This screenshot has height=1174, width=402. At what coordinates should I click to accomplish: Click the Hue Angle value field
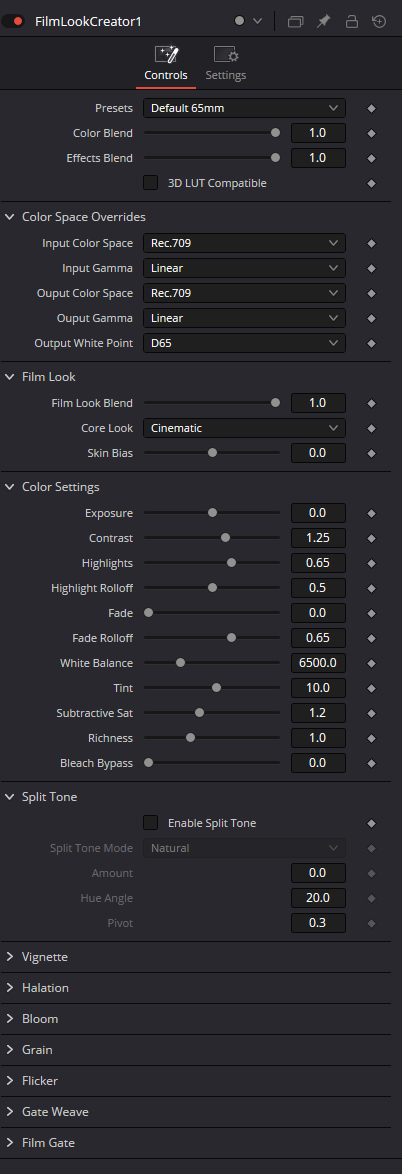click(x=318, y=898)
